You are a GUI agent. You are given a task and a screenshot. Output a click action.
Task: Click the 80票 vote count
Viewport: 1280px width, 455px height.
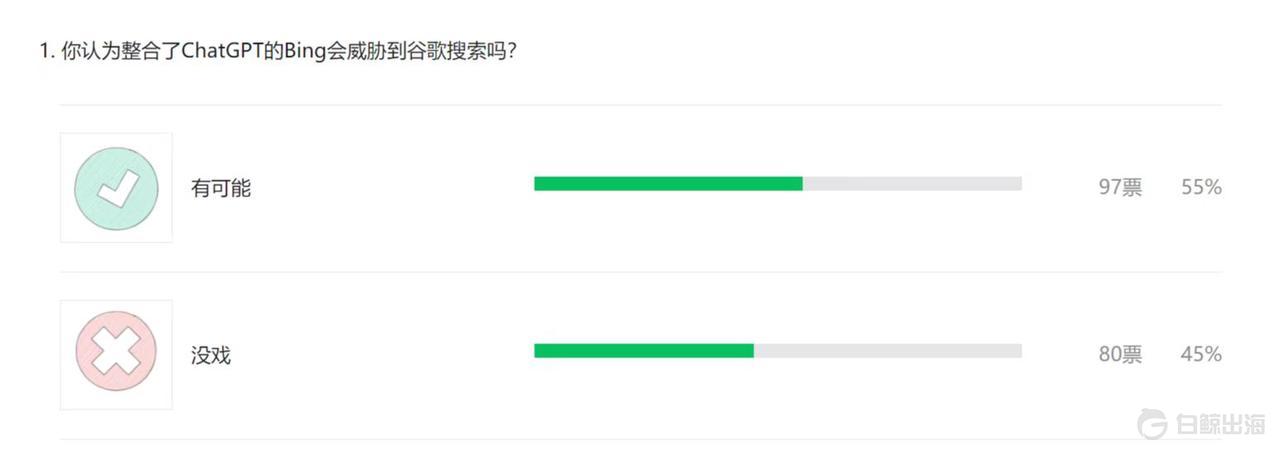pos(1120,354)
